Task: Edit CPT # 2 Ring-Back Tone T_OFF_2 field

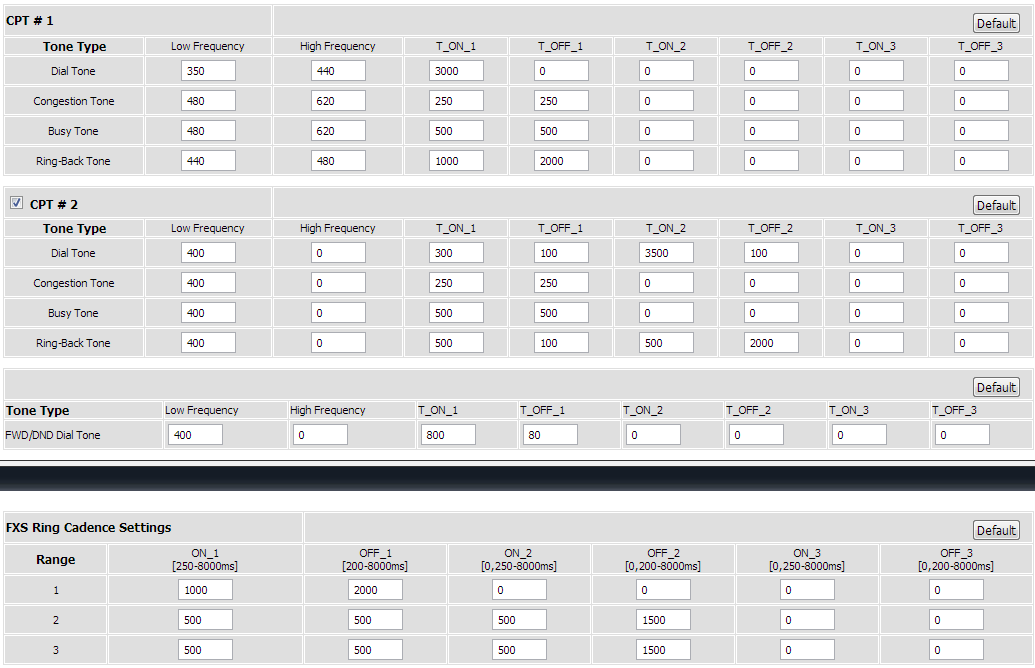Action: [770, 343]
